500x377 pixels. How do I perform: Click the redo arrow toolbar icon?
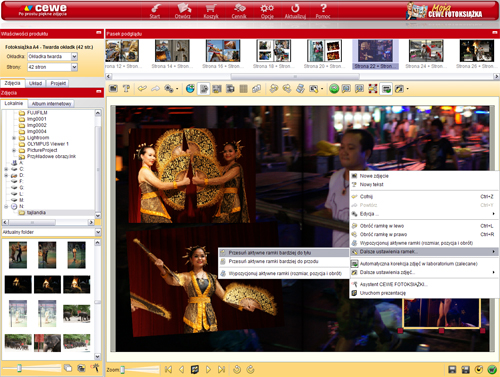pos(155,89)
